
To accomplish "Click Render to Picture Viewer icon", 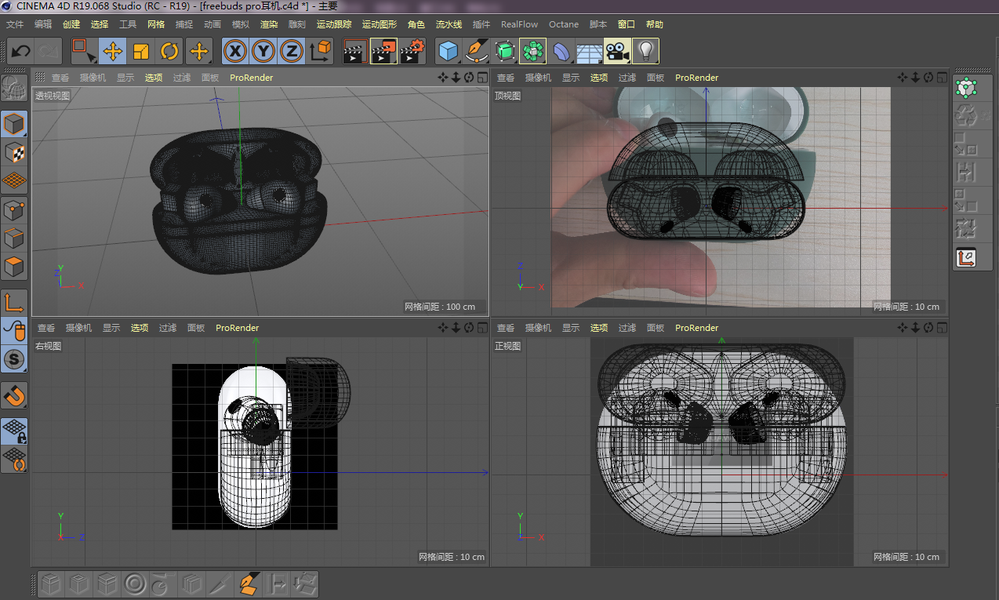I will (384, 51).
